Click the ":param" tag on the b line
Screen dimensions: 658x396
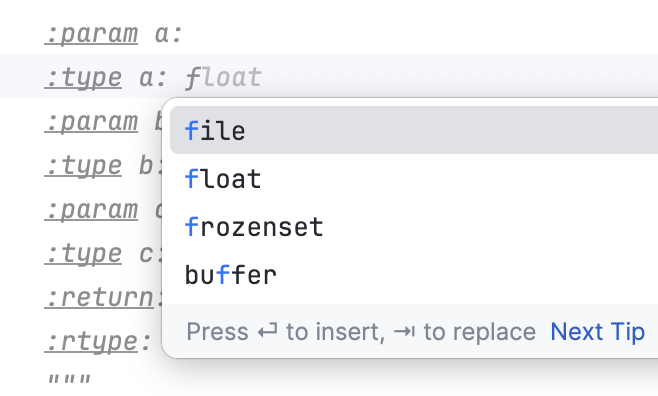tap(91, 122)
